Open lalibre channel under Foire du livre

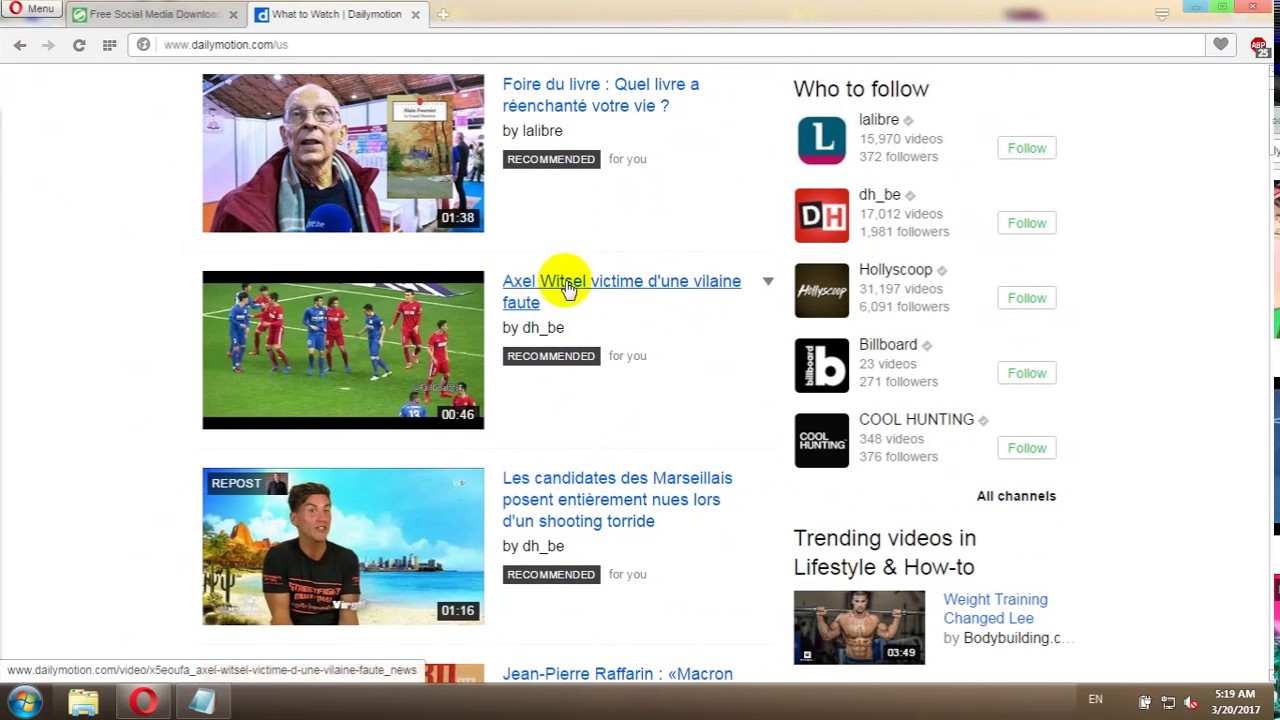[x=542, y=131]
